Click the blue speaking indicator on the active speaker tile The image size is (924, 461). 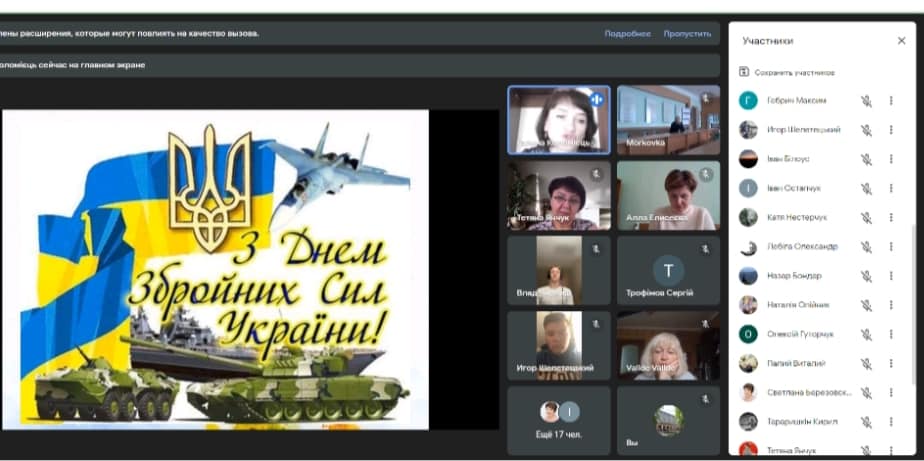(x=596, y=100)
